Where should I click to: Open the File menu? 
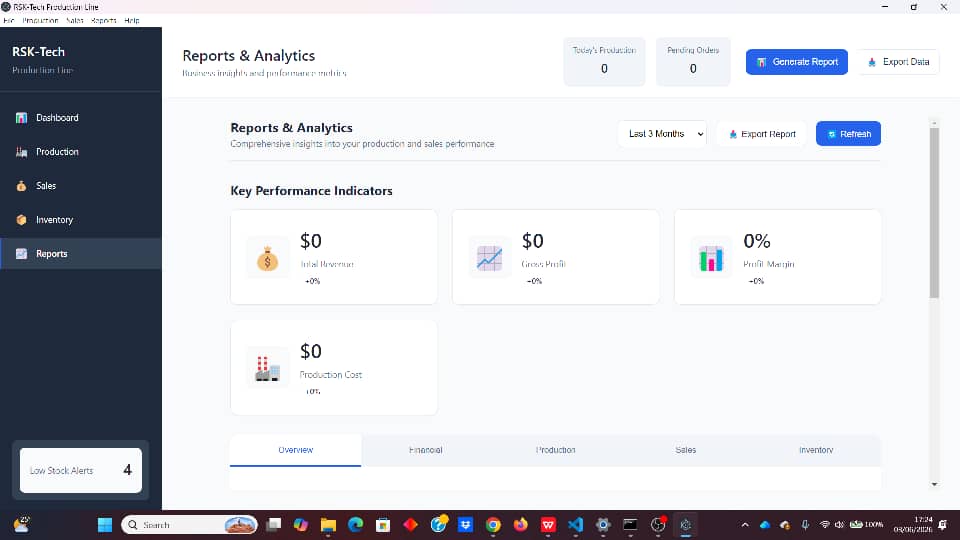tap(9, 20)
